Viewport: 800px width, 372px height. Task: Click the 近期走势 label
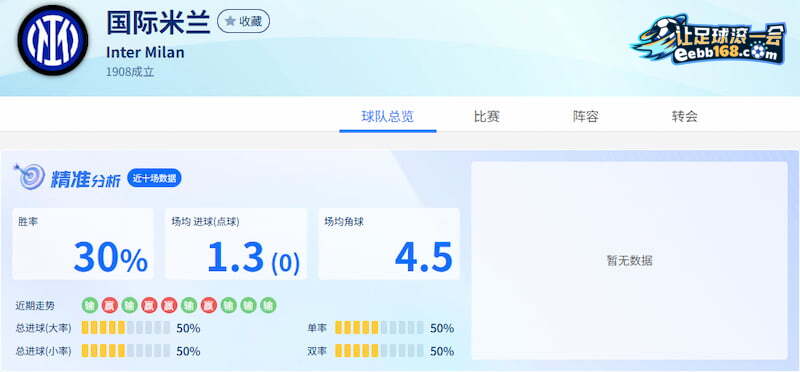(35, 306)
